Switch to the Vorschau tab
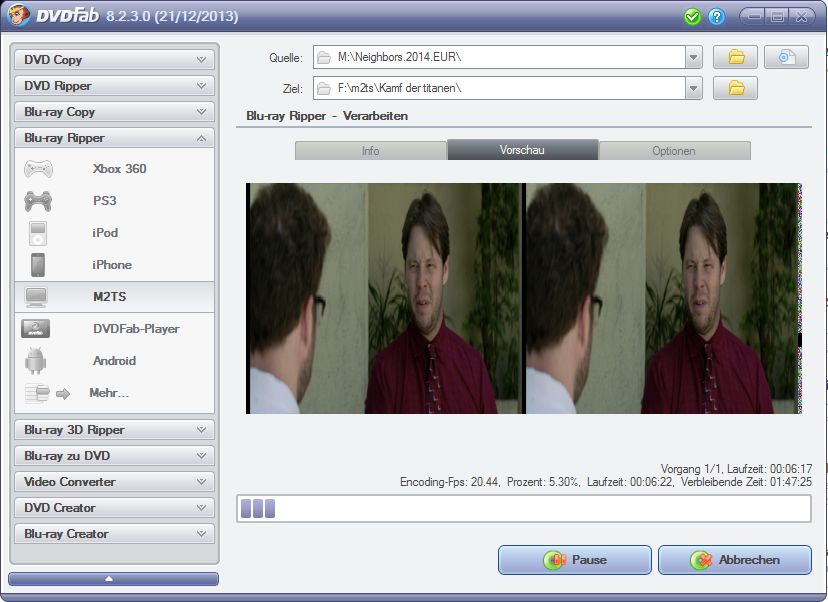Screen dimensions: 828x602 (522, 150)
